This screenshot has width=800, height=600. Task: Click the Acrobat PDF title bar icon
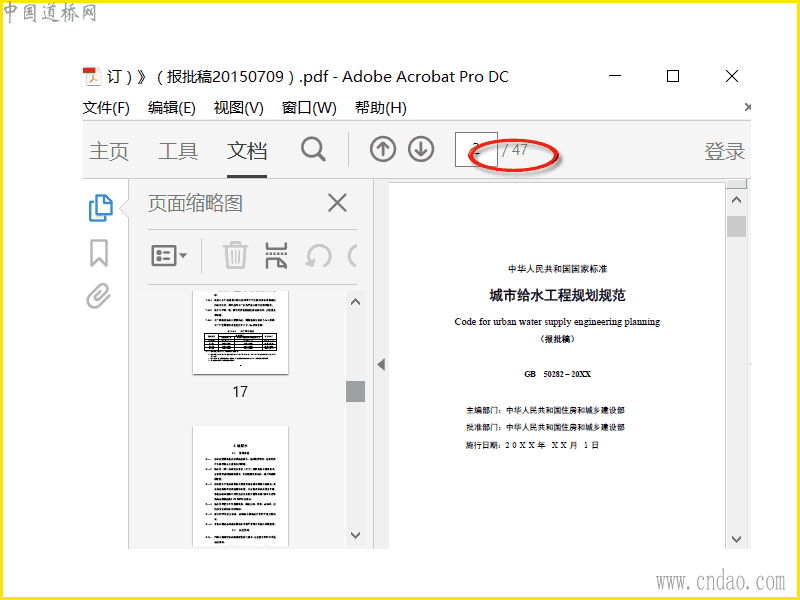(91, 77)
